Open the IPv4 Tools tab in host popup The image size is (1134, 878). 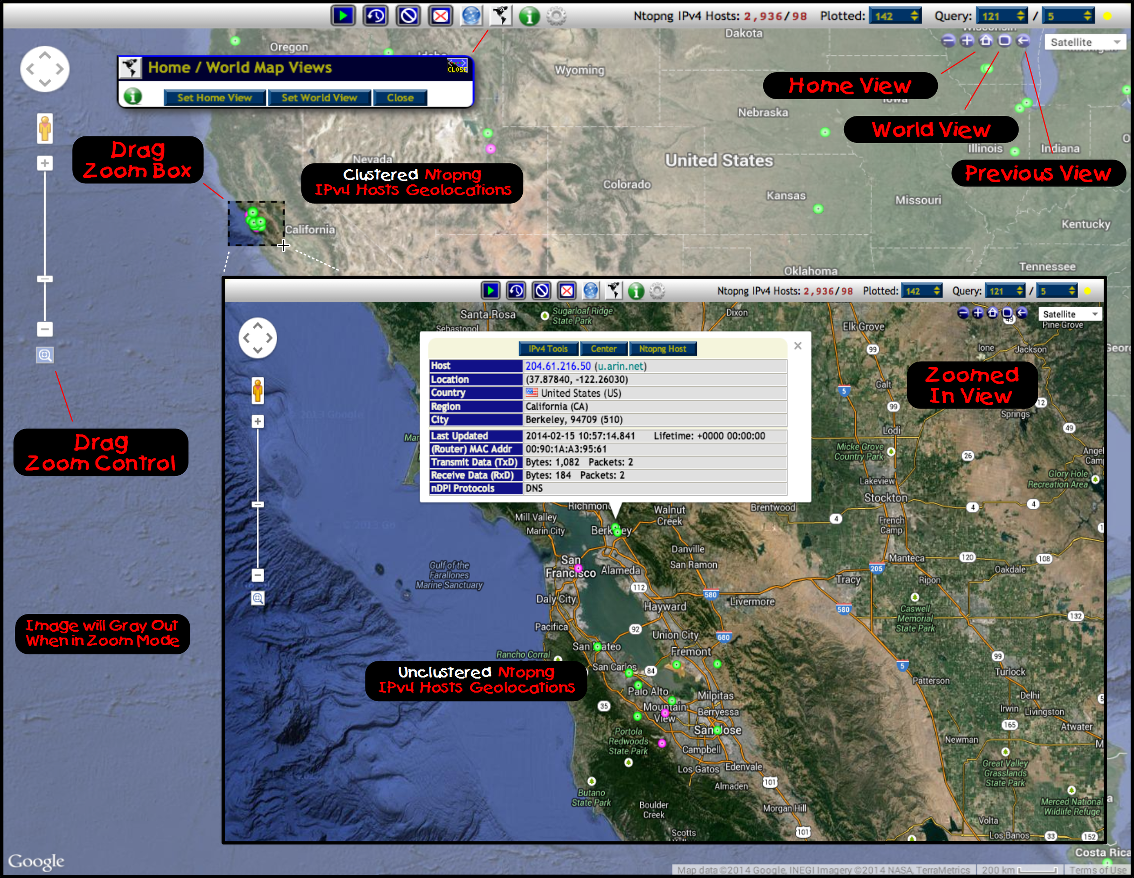(x=548, y=349)
